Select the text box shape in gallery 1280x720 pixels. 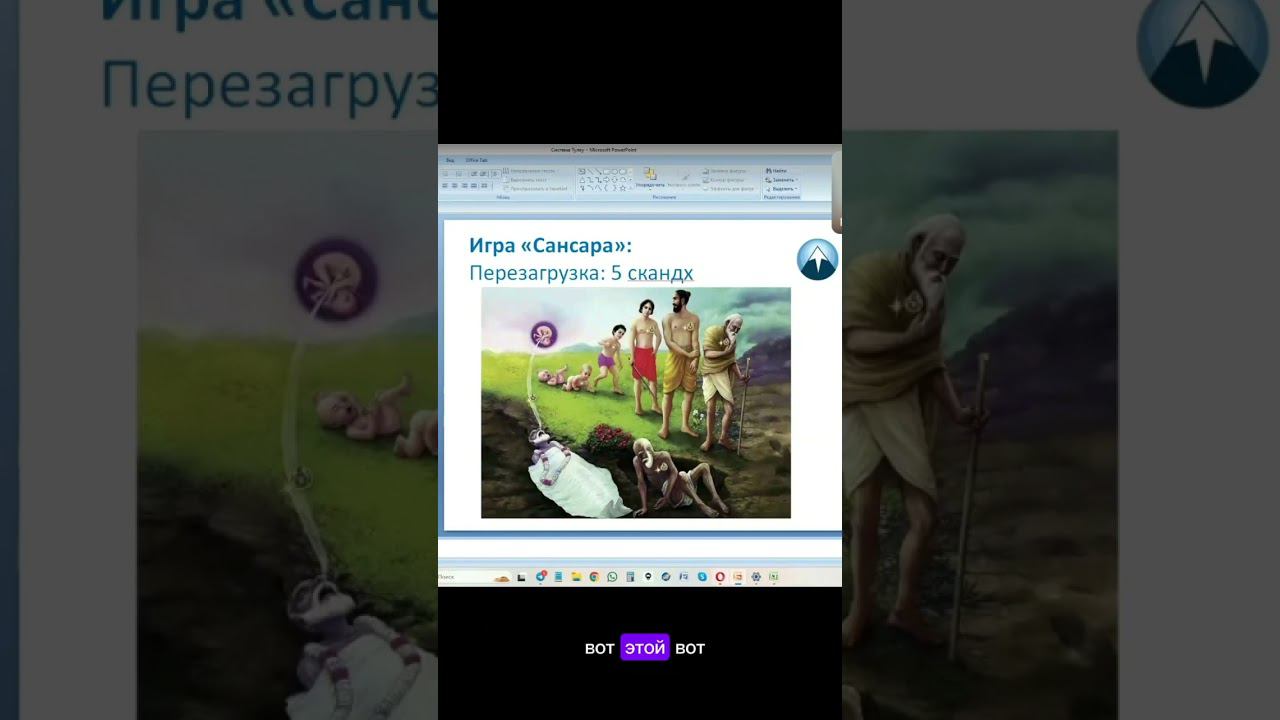(582, 171)
